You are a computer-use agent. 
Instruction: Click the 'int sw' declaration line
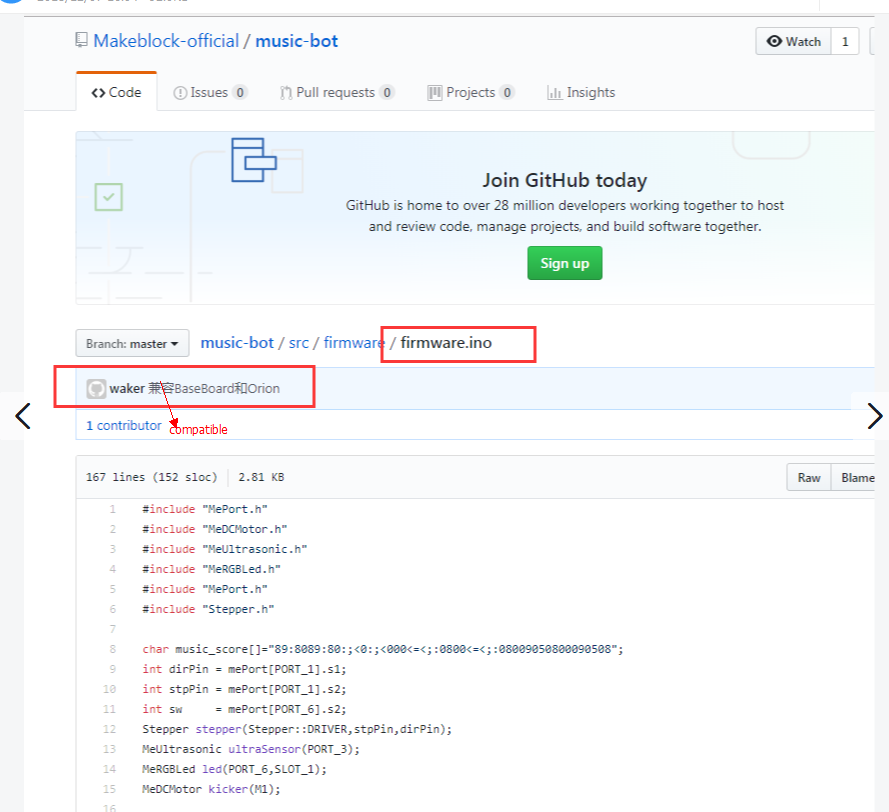[244, 709]
